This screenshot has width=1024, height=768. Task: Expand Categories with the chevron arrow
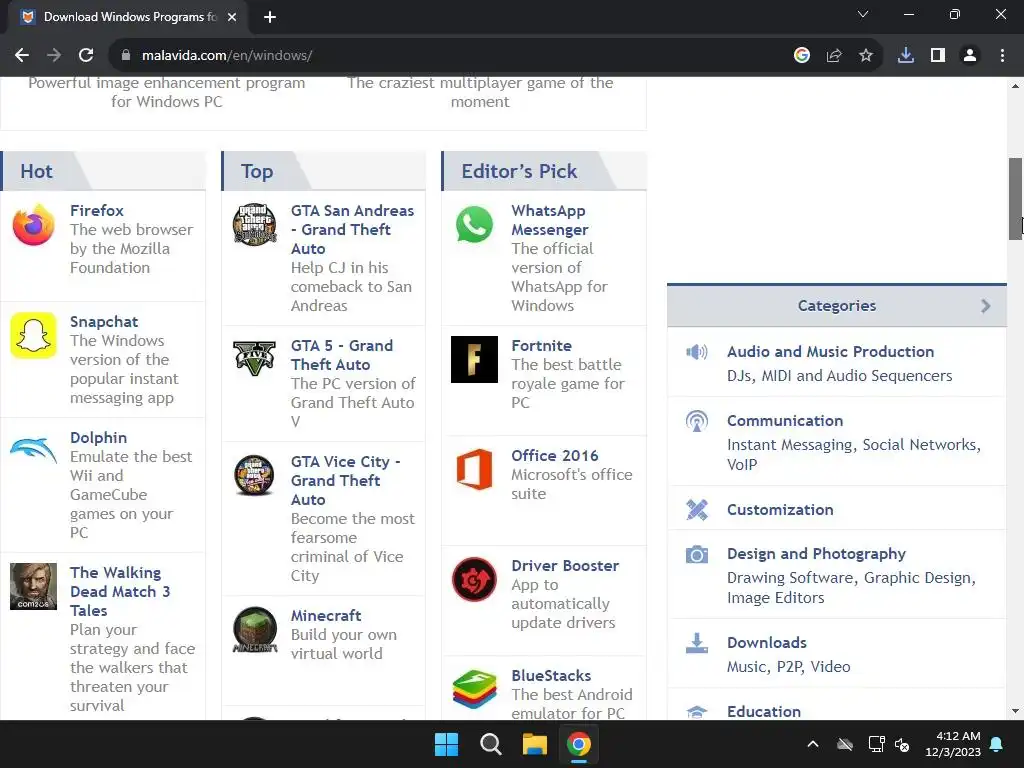[985, 306]
